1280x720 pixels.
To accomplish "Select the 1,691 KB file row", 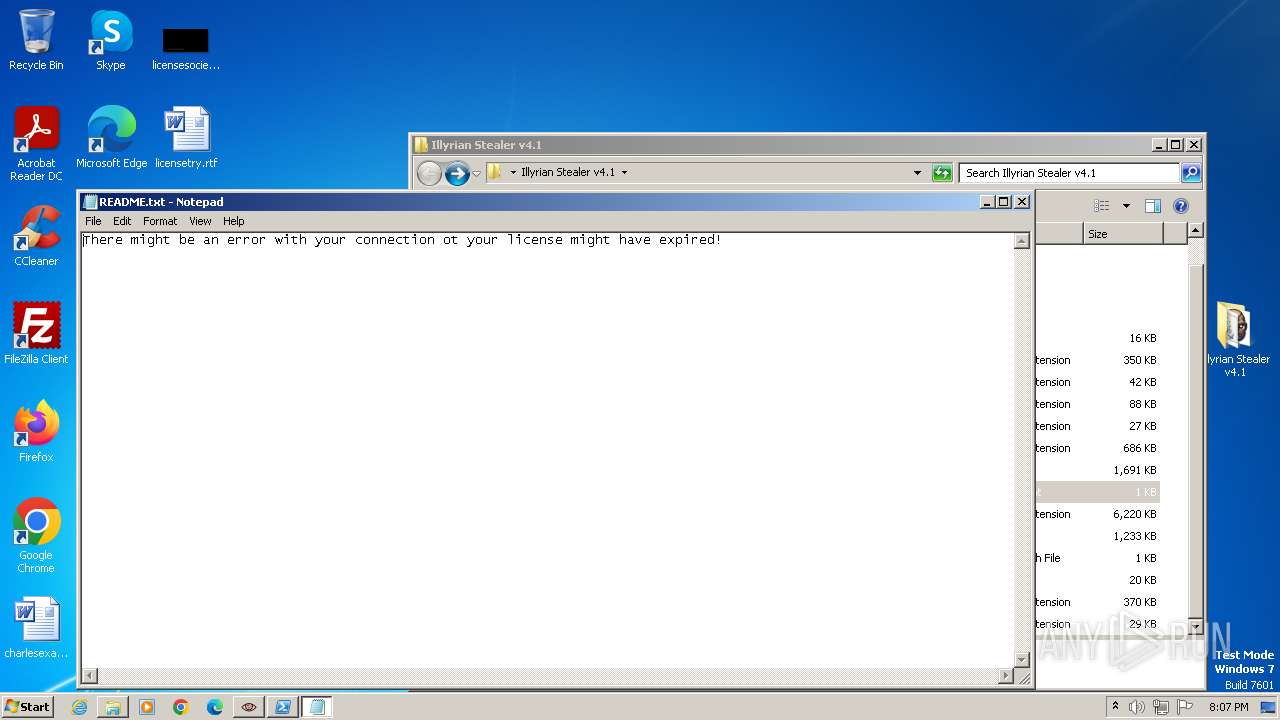I will pyautogui.click(x=1098, y=470).
